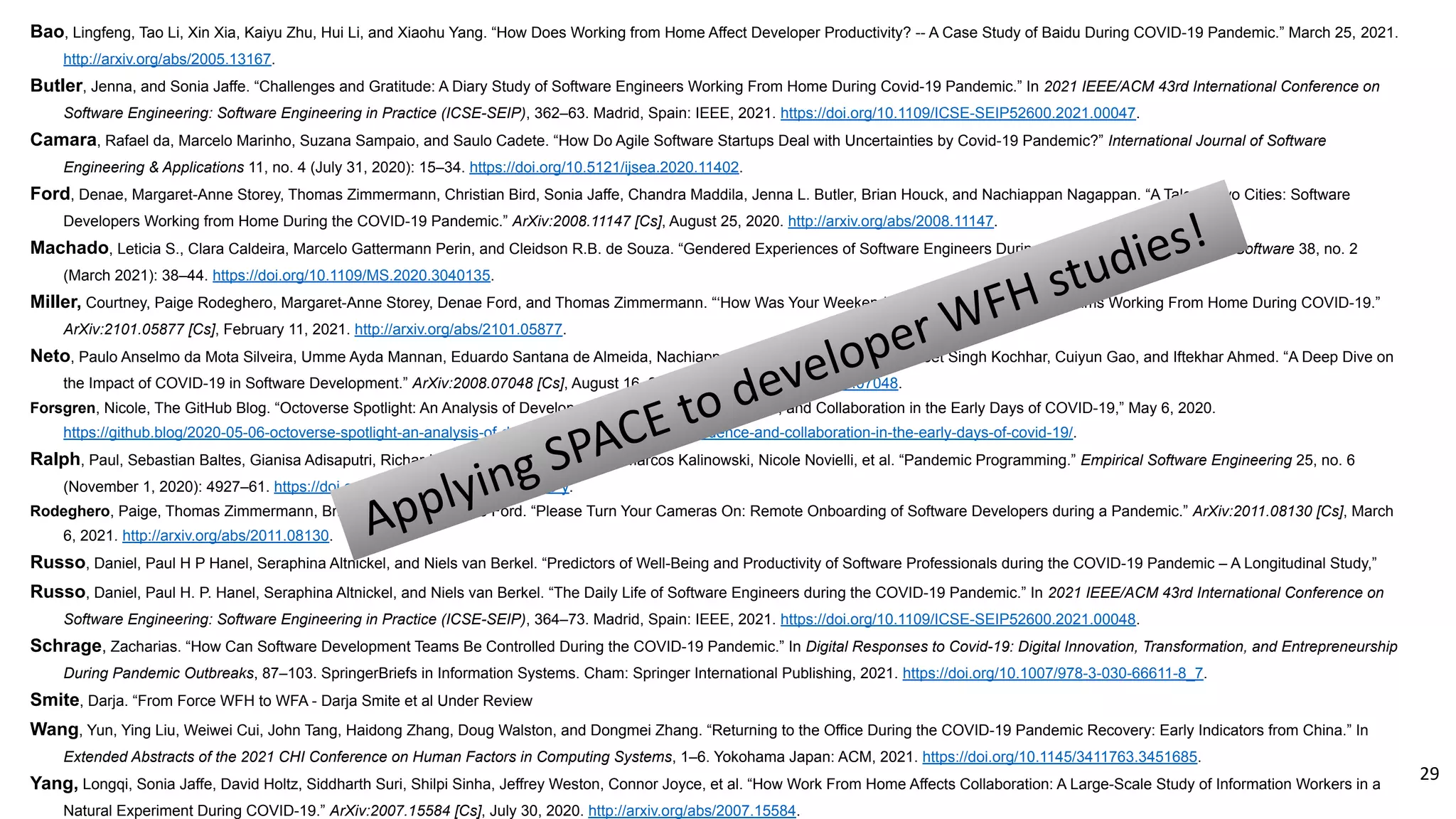This screenshot has height=819, width=1456.
Task: Click the bold author name Ford
Action: (x=50, y=194)
